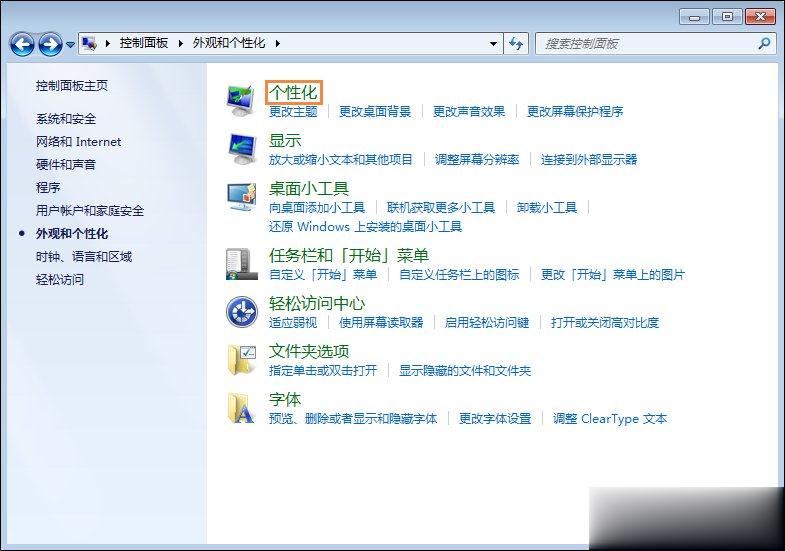Select 时钟、语言和区域 in the sidebar
This screenshot has width=785, height=551.
click(84, 256)
